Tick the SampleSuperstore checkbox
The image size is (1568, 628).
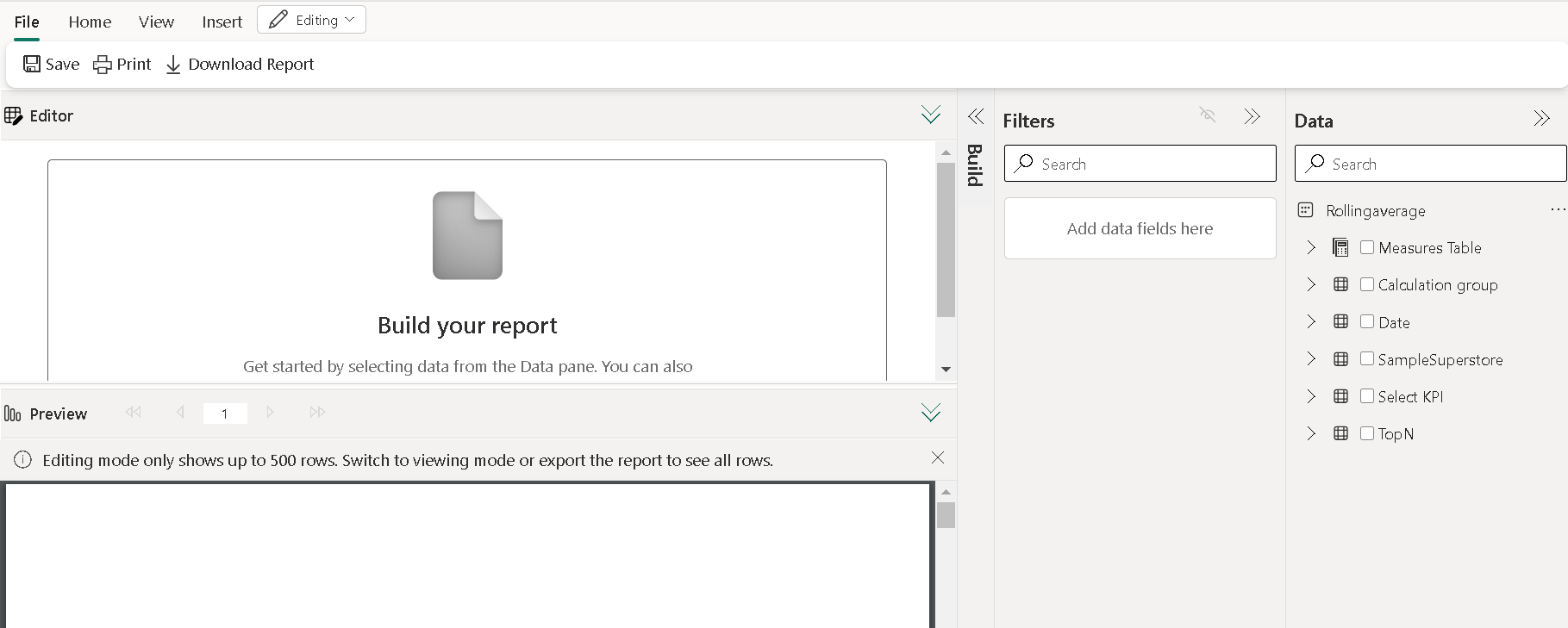tap(1367, 359)
